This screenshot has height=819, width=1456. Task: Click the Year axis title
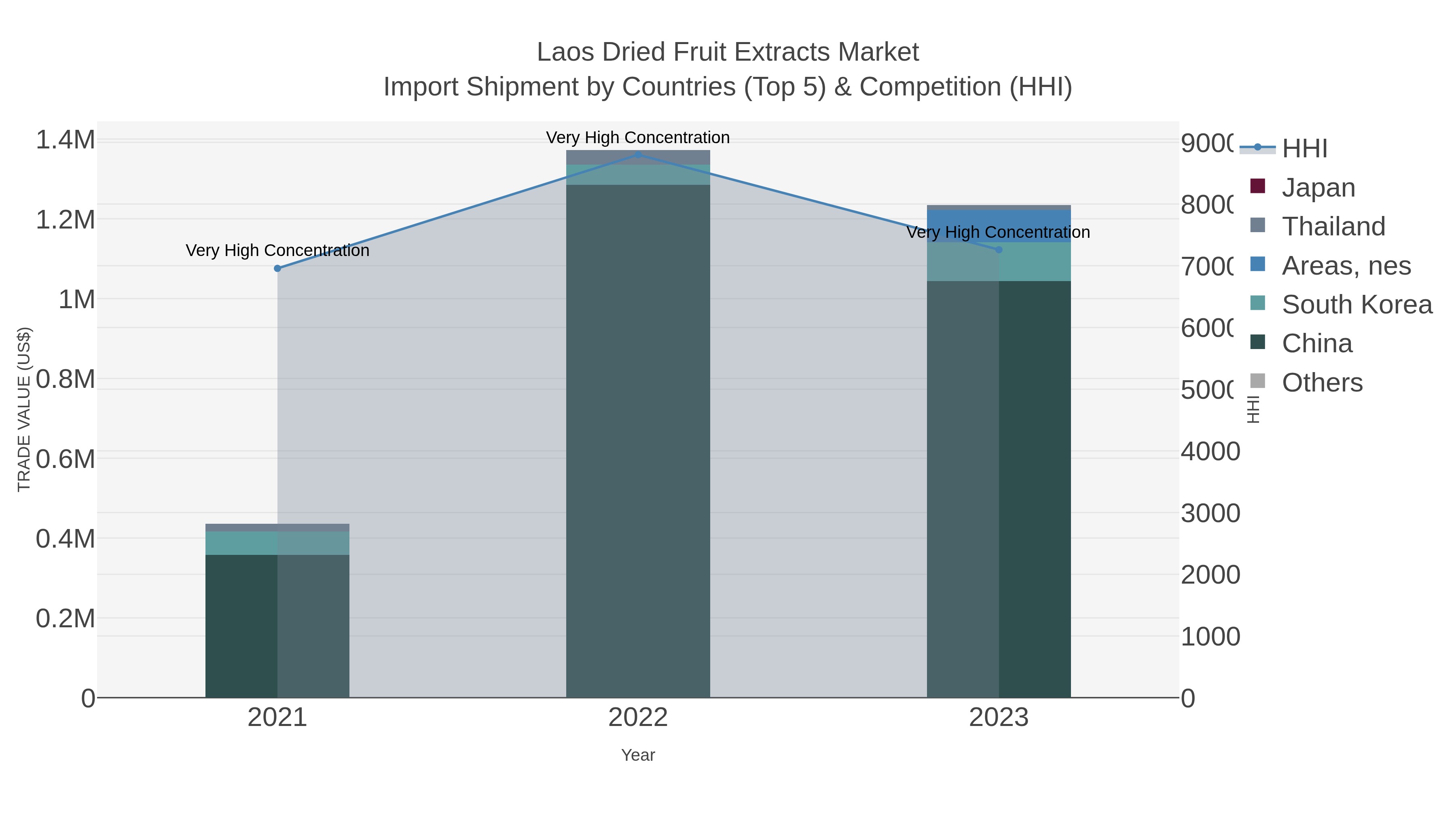[638, 755]
